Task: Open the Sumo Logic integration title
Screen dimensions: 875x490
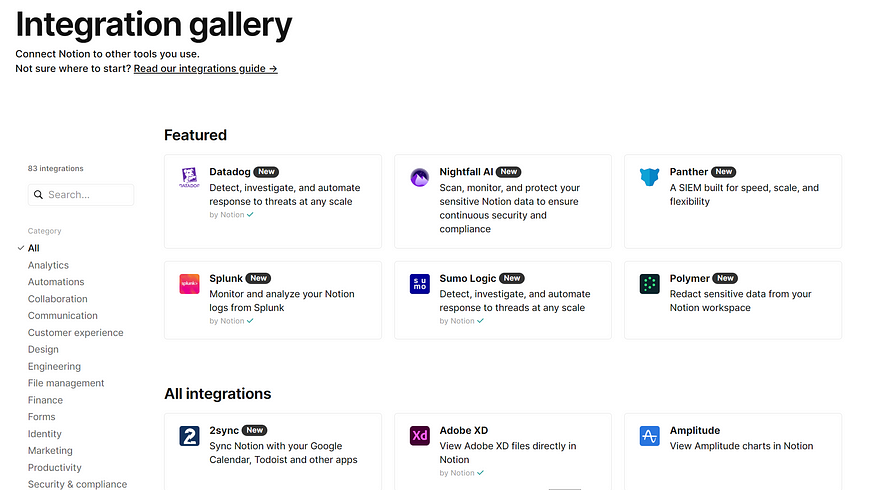Action: 467,278
